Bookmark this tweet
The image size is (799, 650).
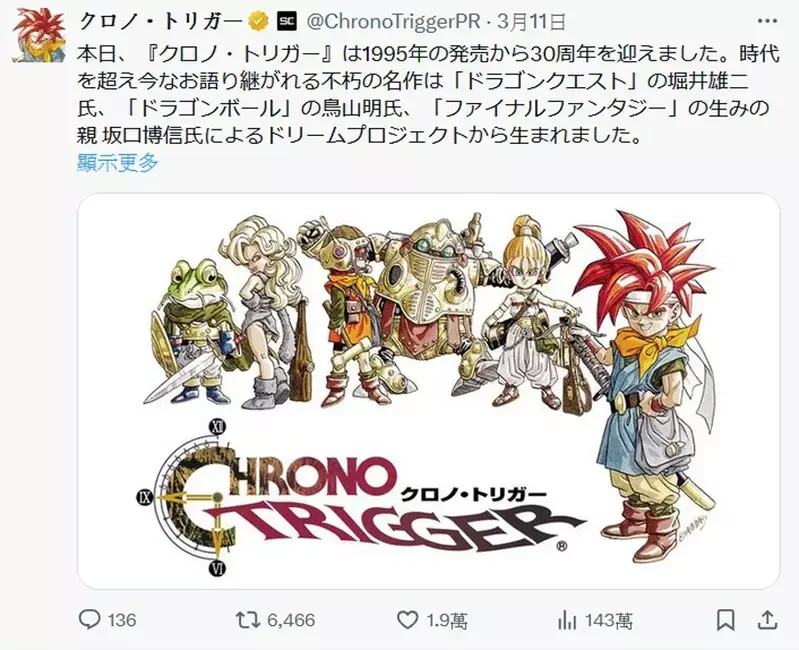coord(726,620)
